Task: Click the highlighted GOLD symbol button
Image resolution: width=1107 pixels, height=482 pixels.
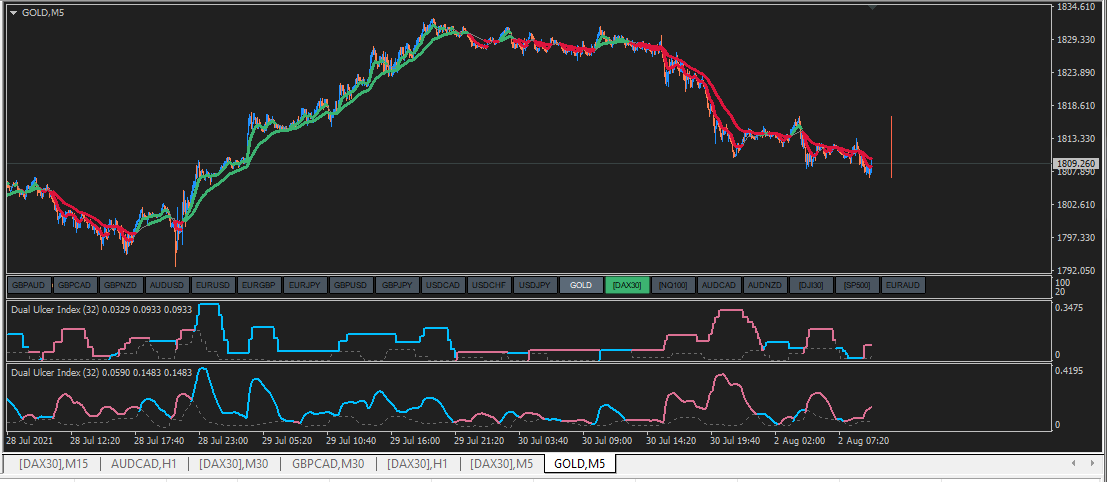Action: pos(581,285)
